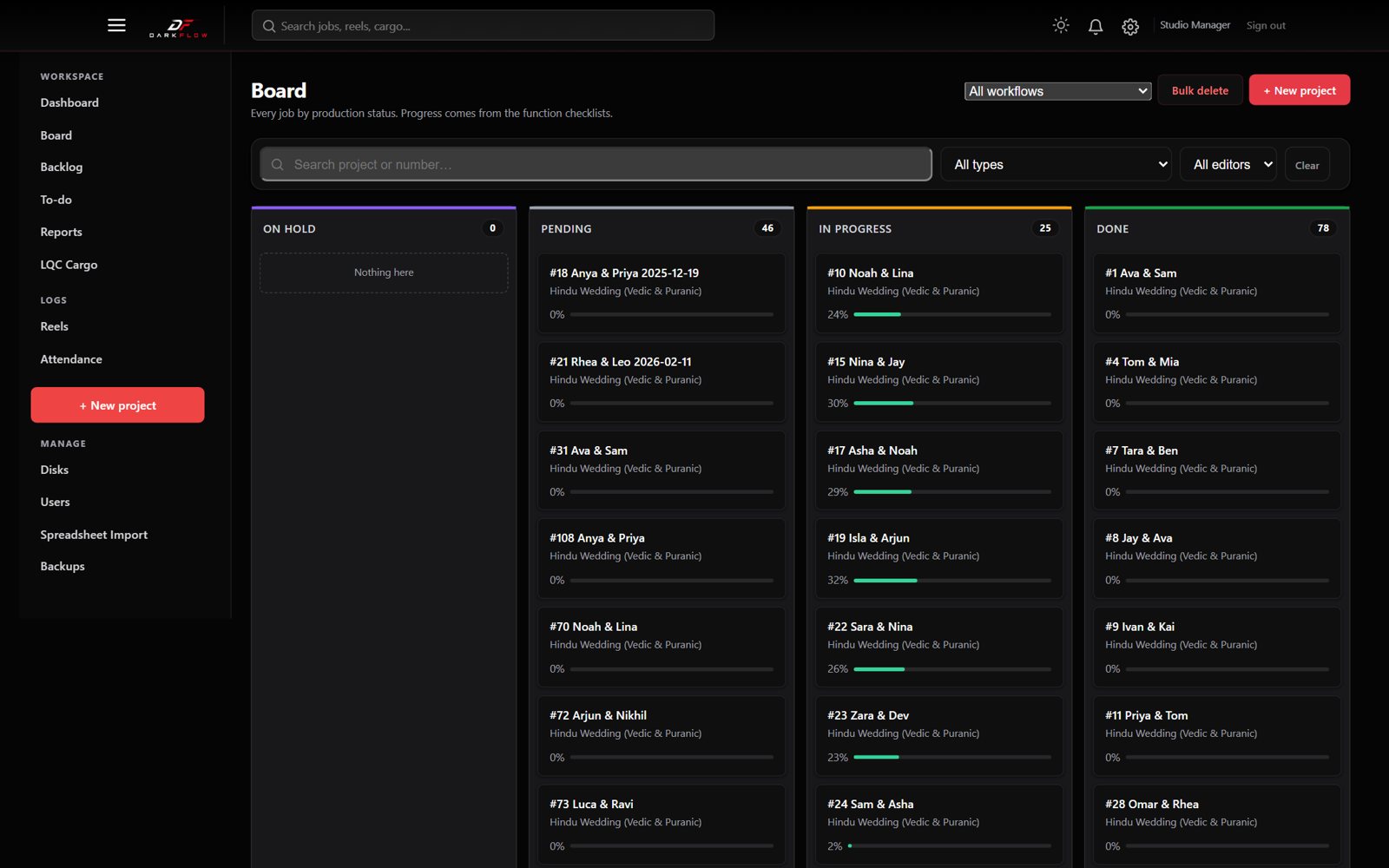Open Reports in sidebar

(62, 232)
